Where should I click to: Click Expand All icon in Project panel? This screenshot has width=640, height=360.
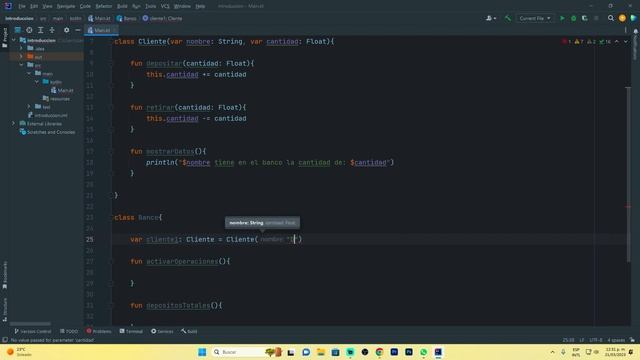point(40,30)
